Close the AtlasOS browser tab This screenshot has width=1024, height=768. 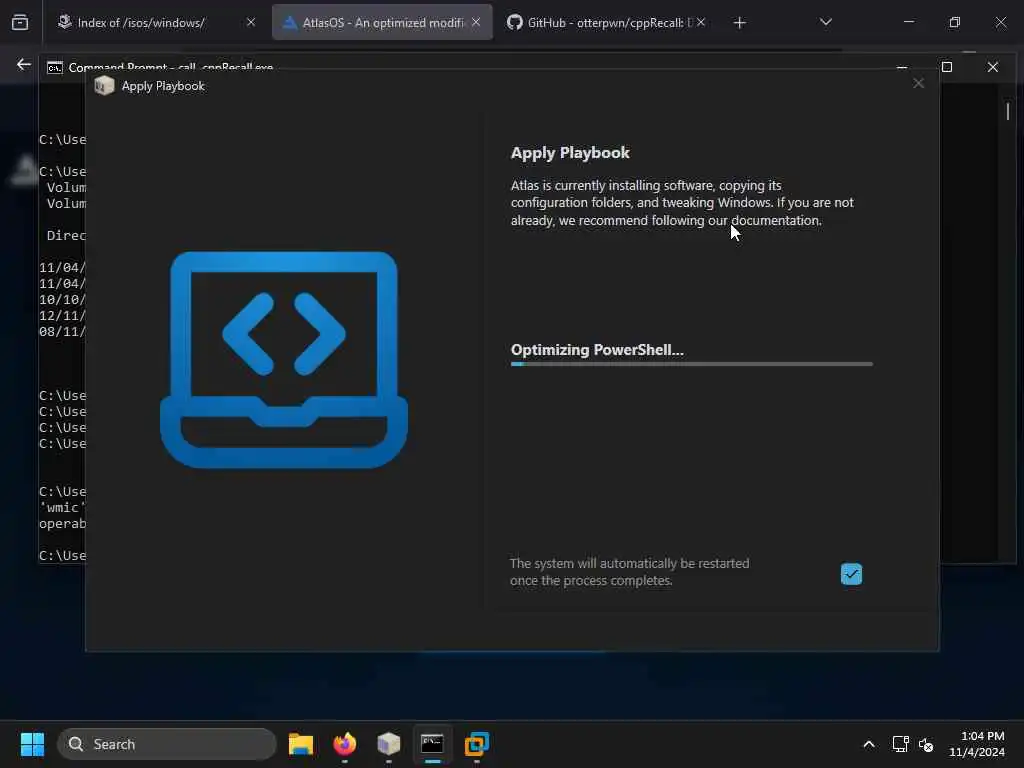point(476,22)
